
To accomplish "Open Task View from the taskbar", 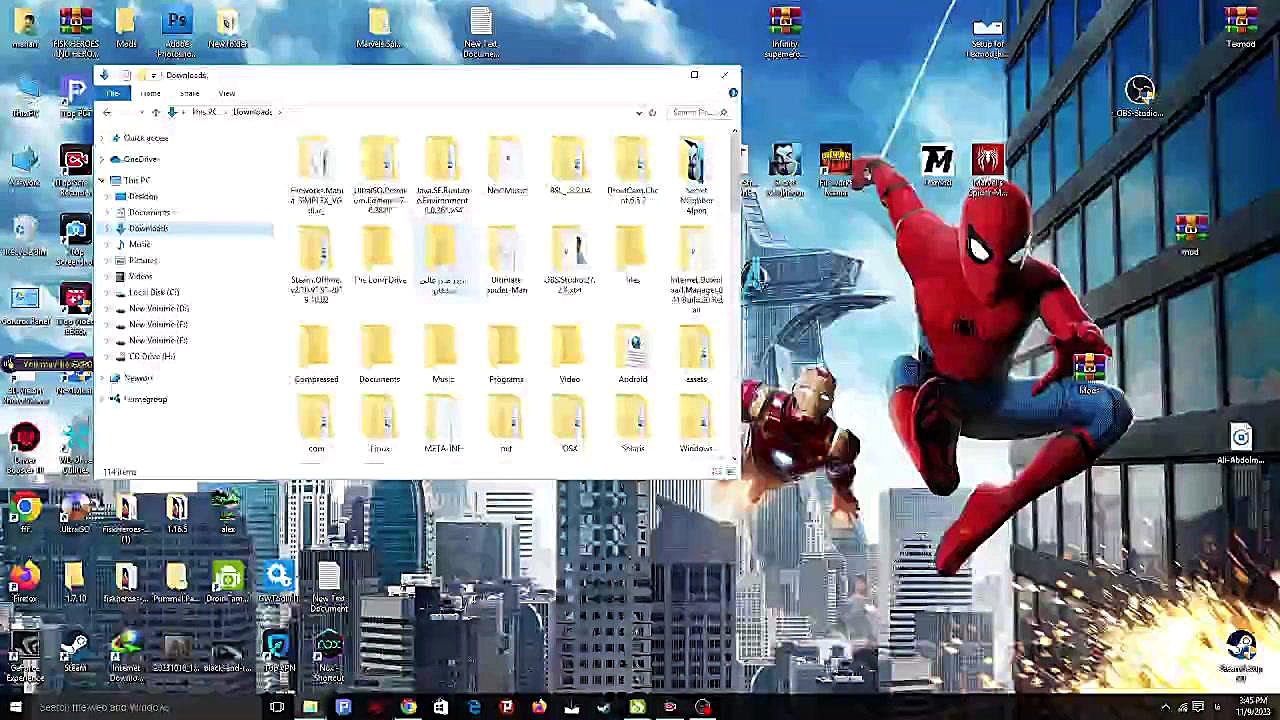I will pos(277,707).
